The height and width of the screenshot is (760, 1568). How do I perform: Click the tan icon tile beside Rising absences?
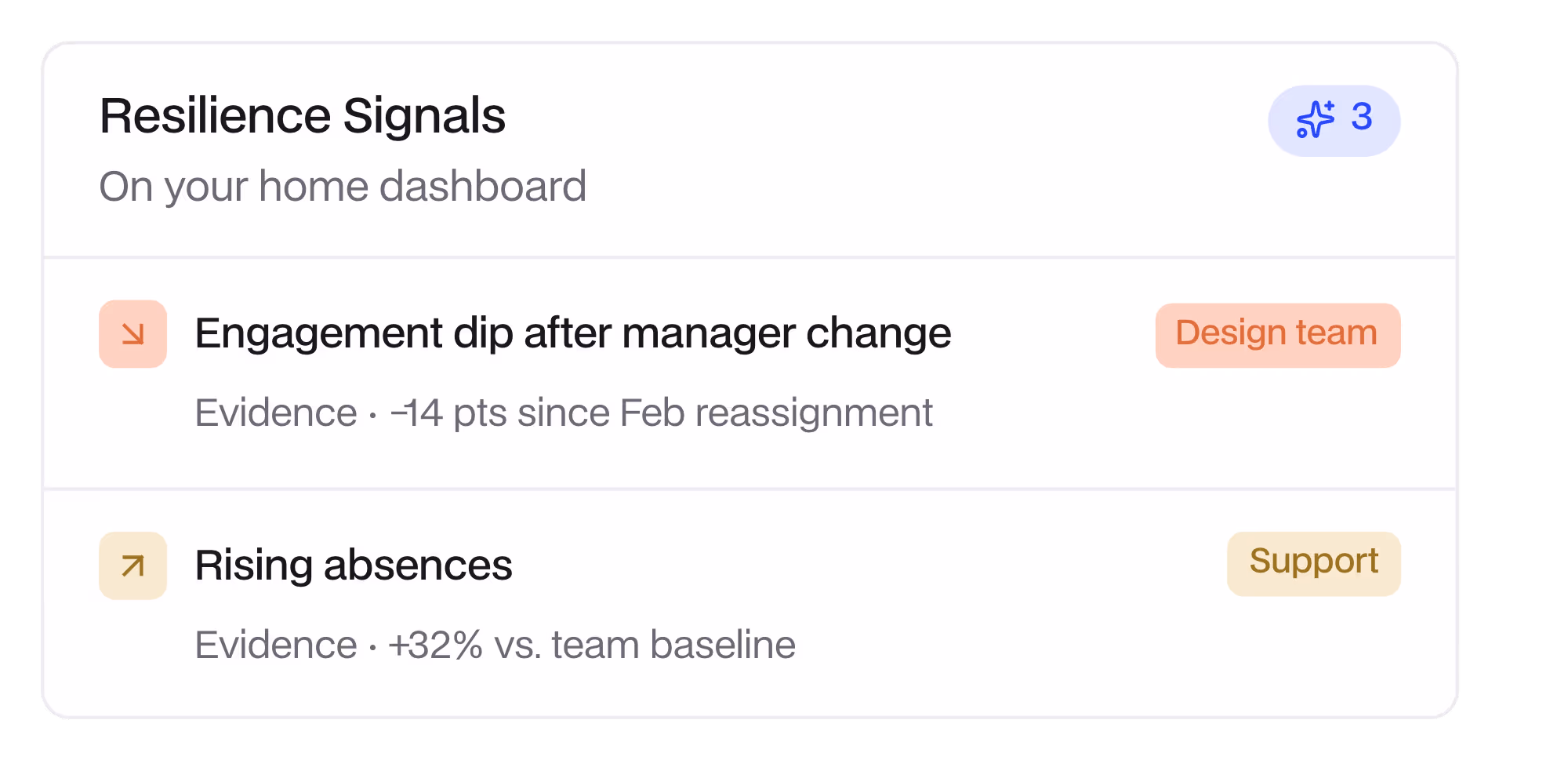pyautogui.click(x=133, y=565)
